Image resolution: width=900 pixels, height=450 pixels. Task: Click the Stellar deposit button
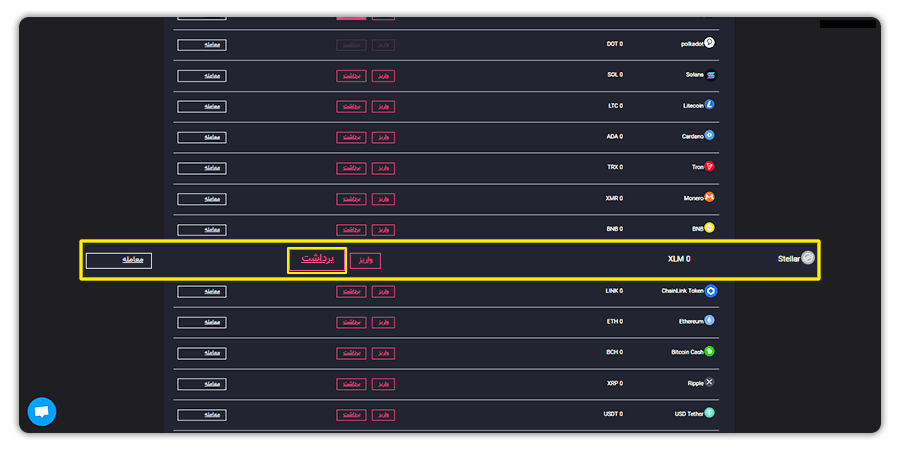pos(366,261)
